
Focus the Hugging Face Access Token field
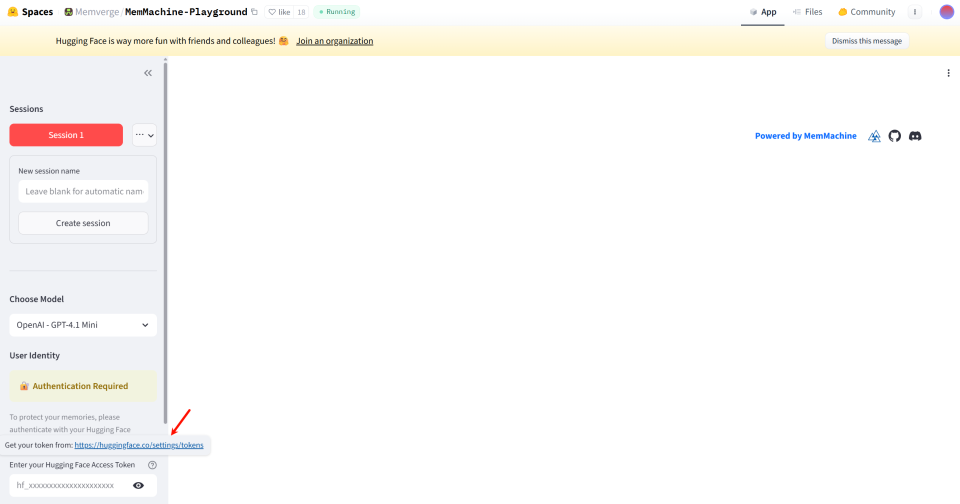(x=83, y=485)
